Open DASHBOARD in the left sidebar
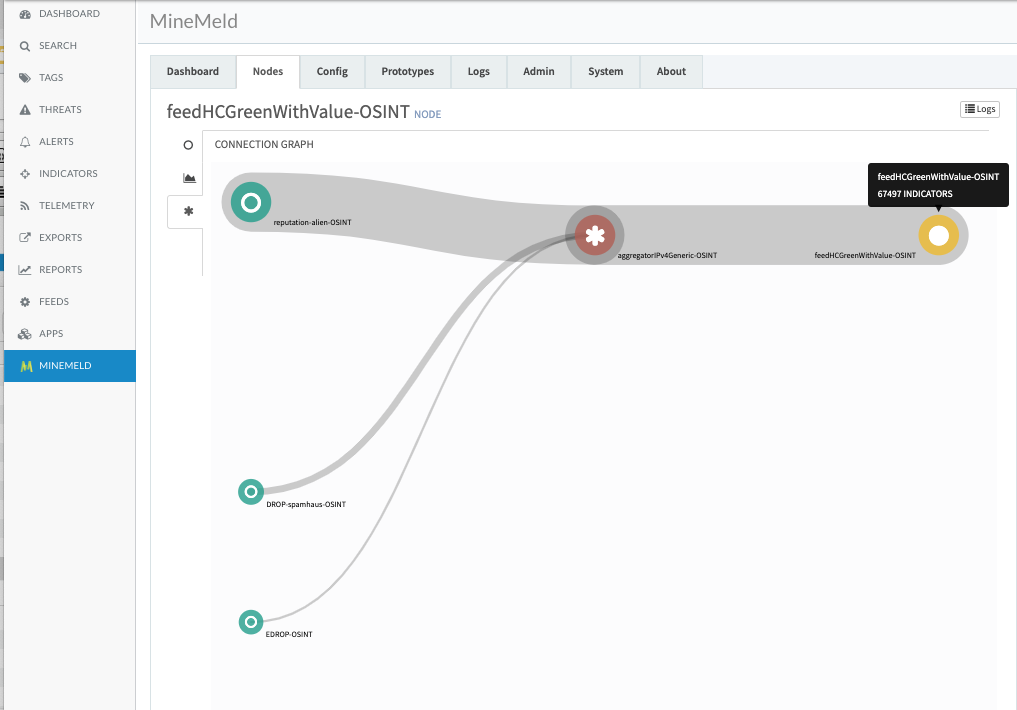The height and width of the screenshot is (710, 1017). tap(69, 14)
